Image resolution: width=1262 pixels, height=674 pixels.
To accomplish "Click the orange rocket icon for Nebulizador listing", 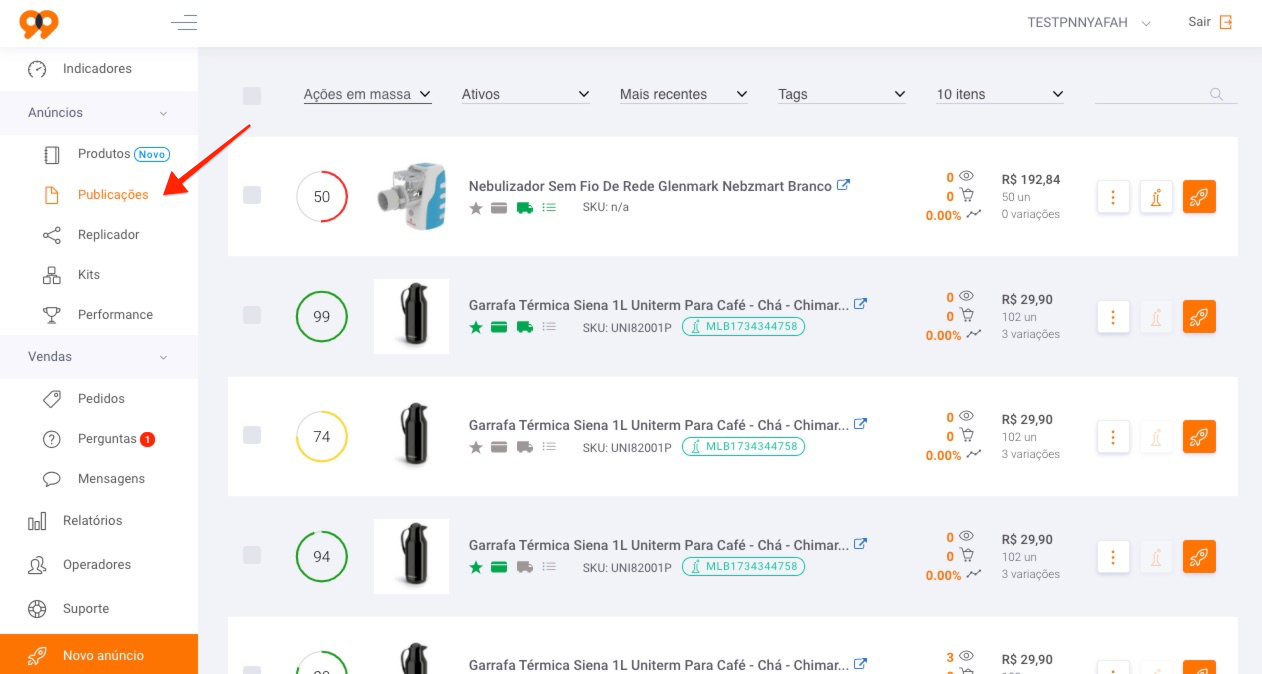I will coord(1199,197).
